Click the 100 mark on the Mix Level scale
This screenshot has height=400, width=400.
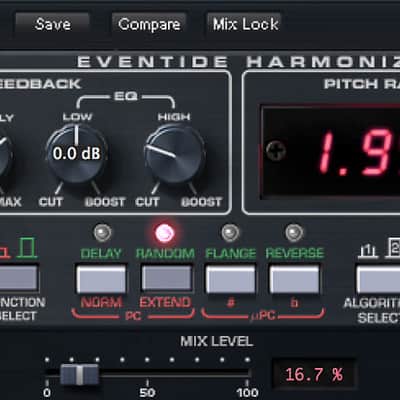click(x=247, y=392)
